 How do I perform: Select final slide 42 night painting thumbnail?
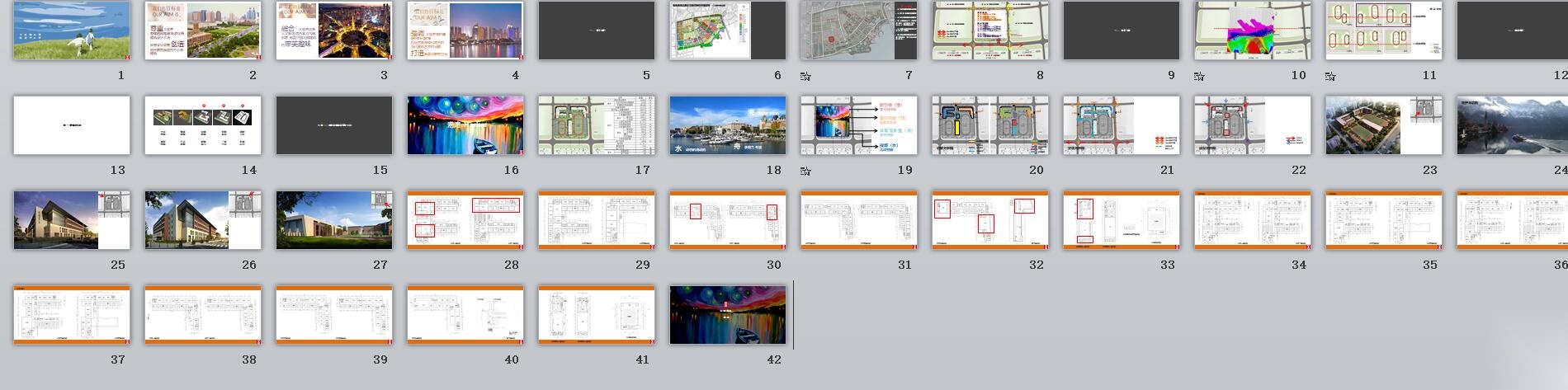(x=728, y=315)
